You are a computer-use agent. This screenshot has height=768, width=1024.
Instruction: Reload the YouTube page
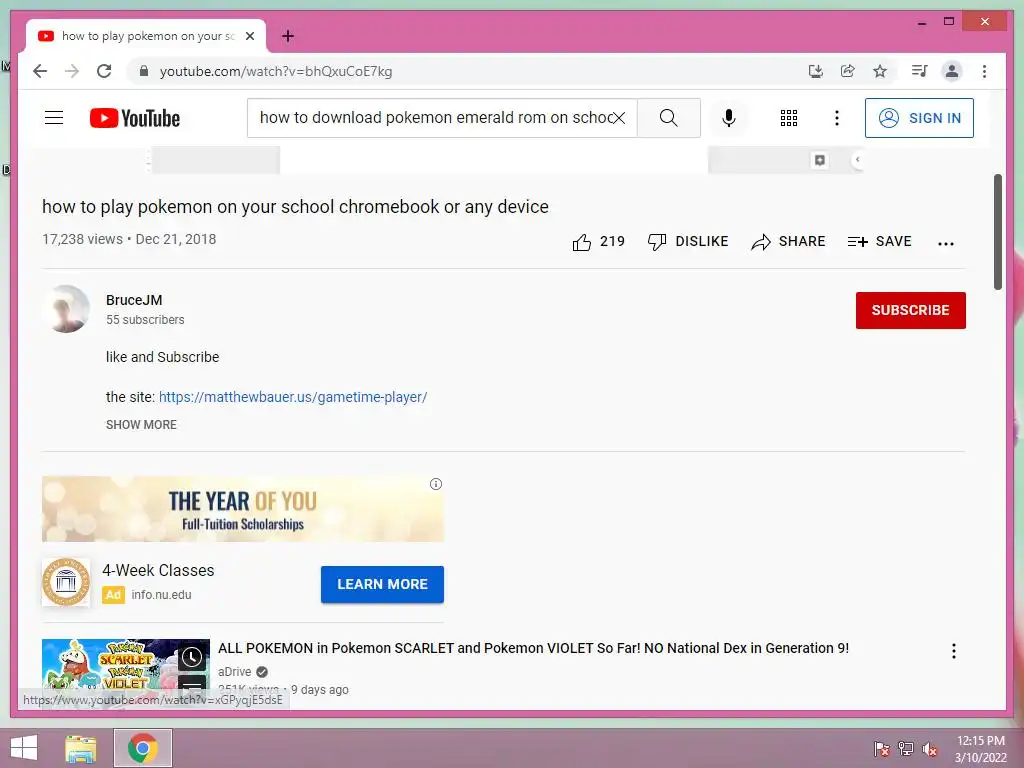tap(104, 71)
